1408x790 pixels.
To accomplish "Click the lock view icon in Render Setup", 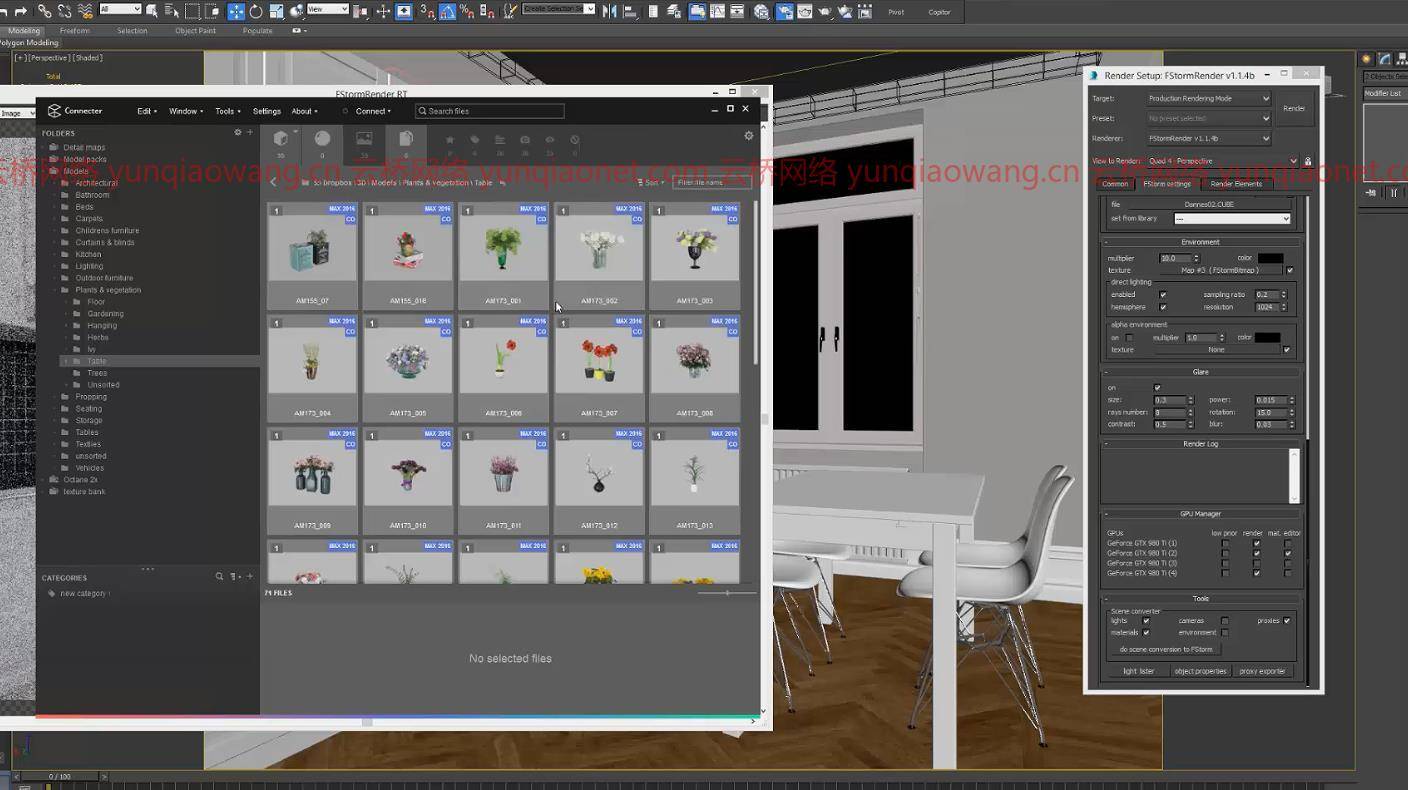I will (1308, 161).
